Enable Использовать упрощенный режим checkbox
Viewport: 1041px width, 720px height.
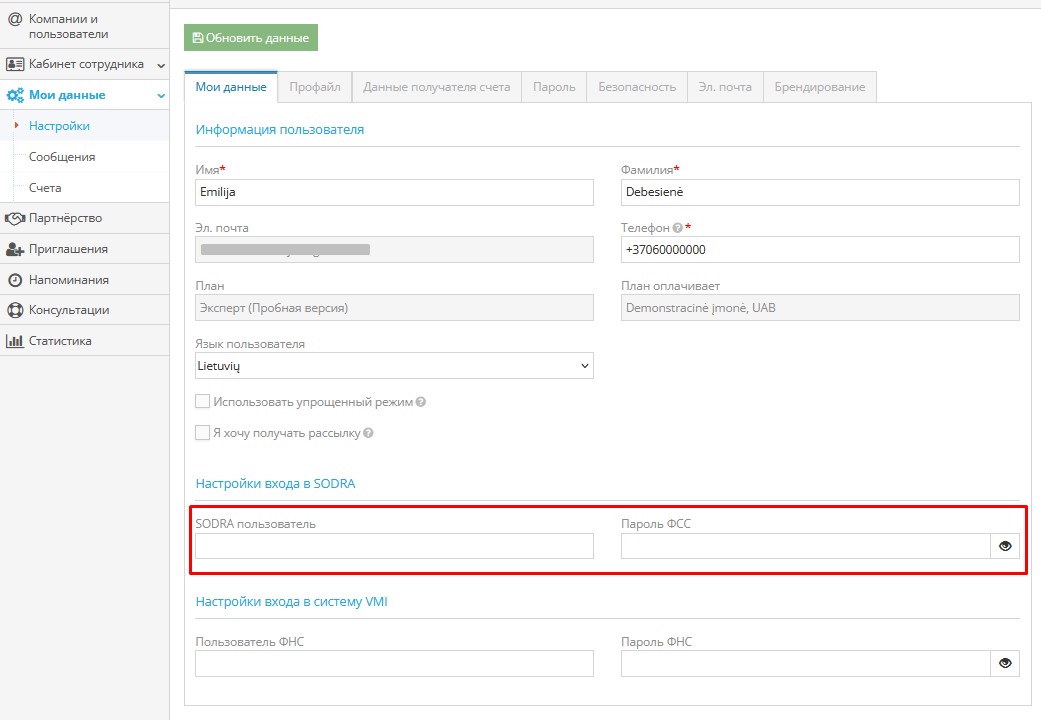(203, 402)
